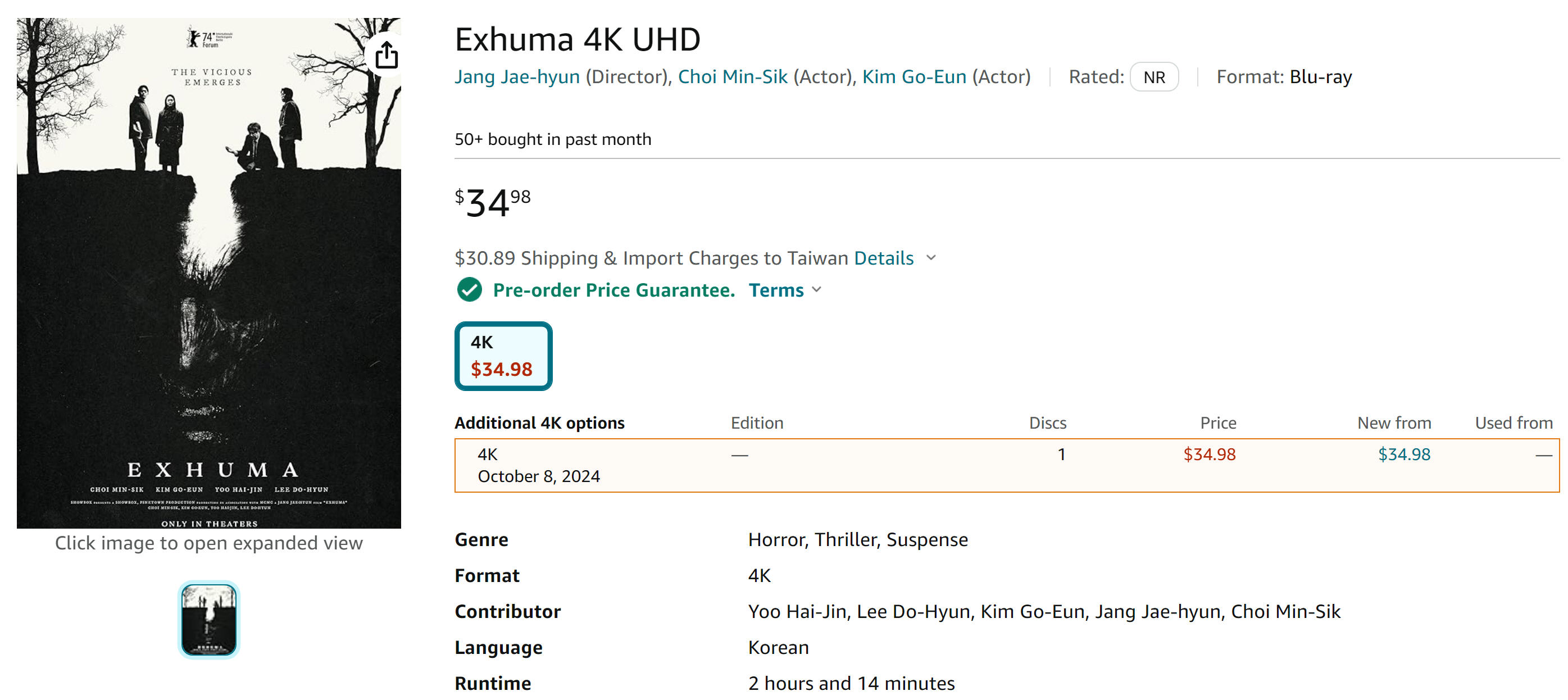Screen dimensions: 1568x700
Task: Click the Additional 4K options heading
Action: coord(539,423)
